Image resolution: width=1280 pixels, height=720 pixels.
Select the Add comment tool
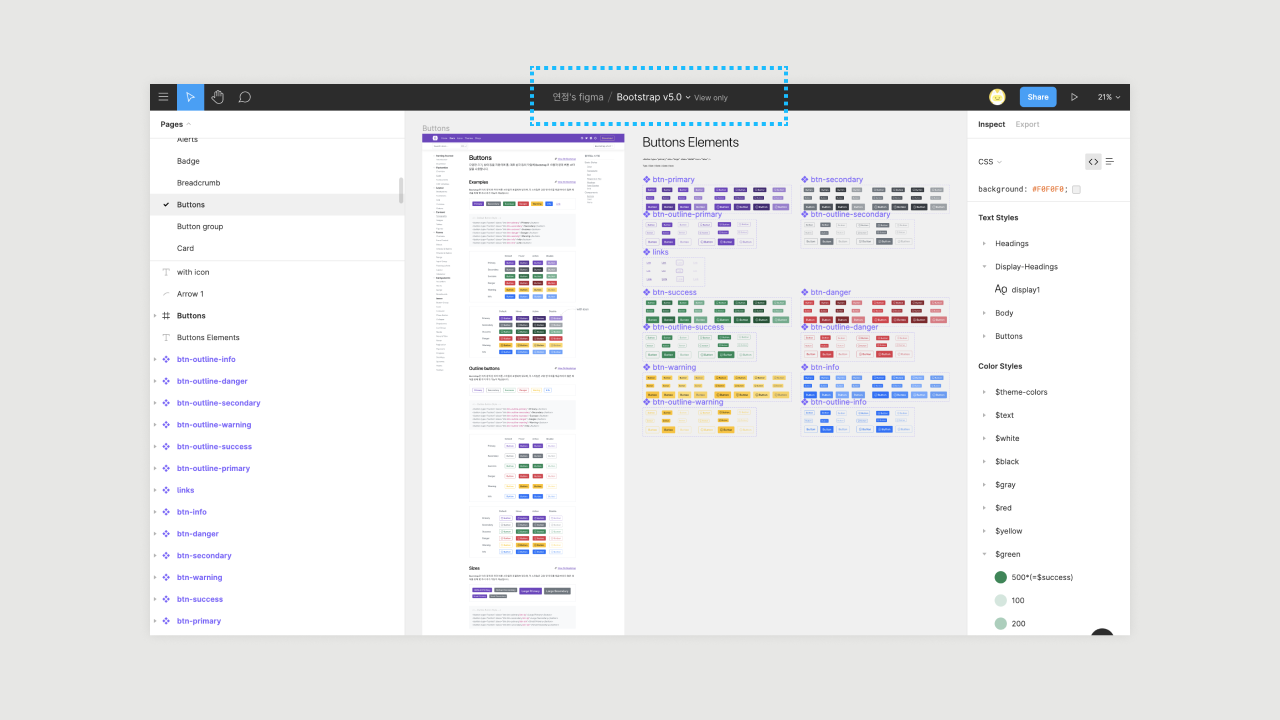[244, 97]
